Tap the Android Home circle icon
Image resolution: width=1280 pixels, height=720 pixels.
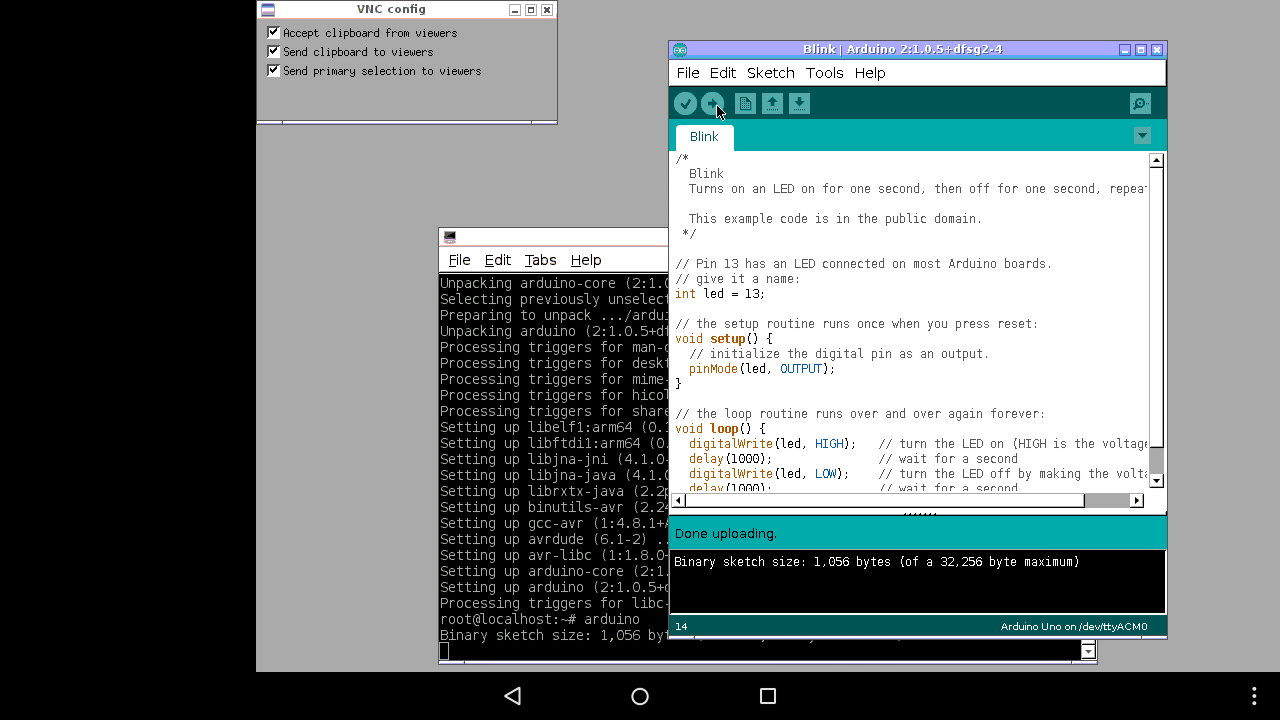[x=640, y=696]
